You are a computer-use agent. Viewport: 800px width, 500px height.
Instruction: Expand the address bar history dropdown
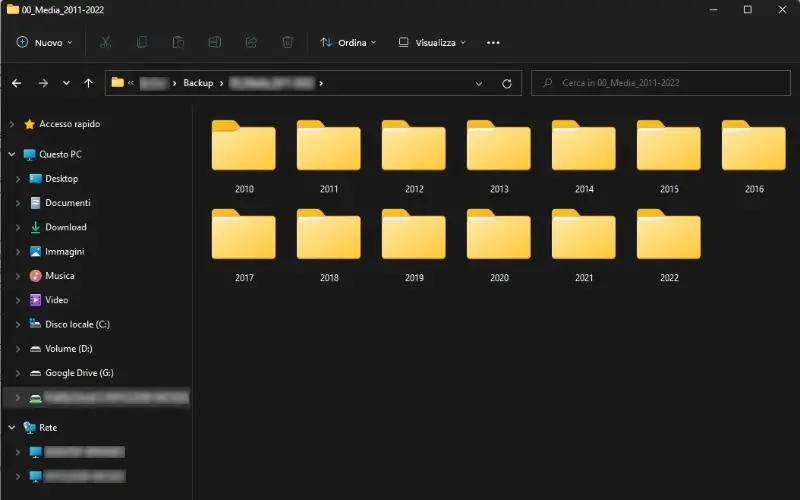[479, 83]
